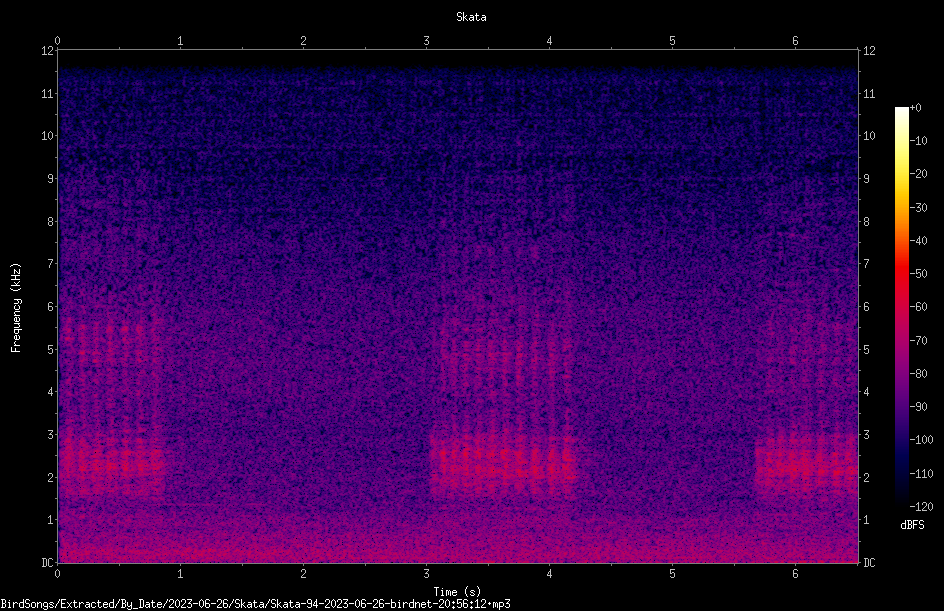Click the "2" tick on the left frequency axis
Viewport: 944px width, 611px height.
point(50,477)
